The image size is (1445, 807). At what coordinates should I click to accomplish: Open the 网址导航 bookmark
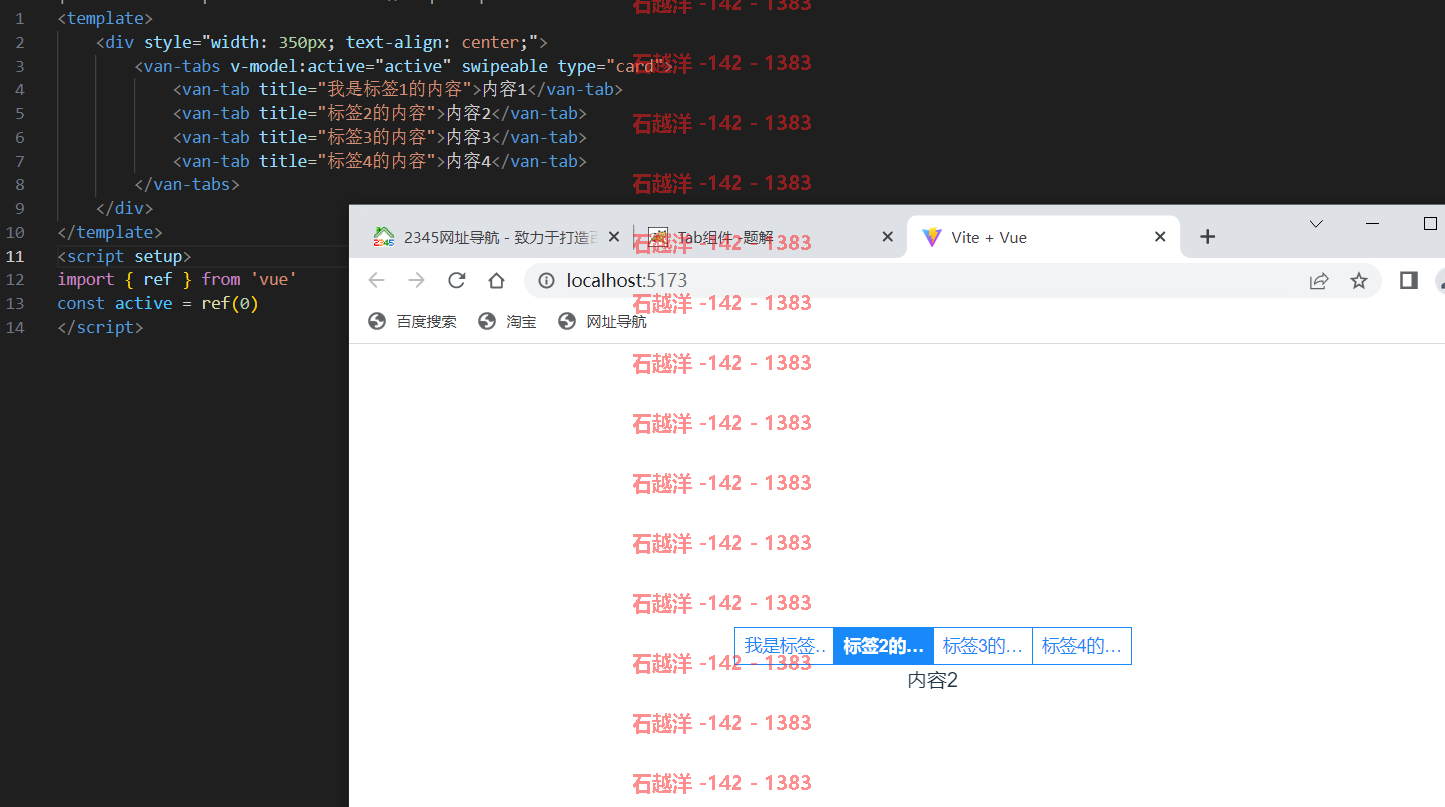pyautogui.click(x=603, y=321)
